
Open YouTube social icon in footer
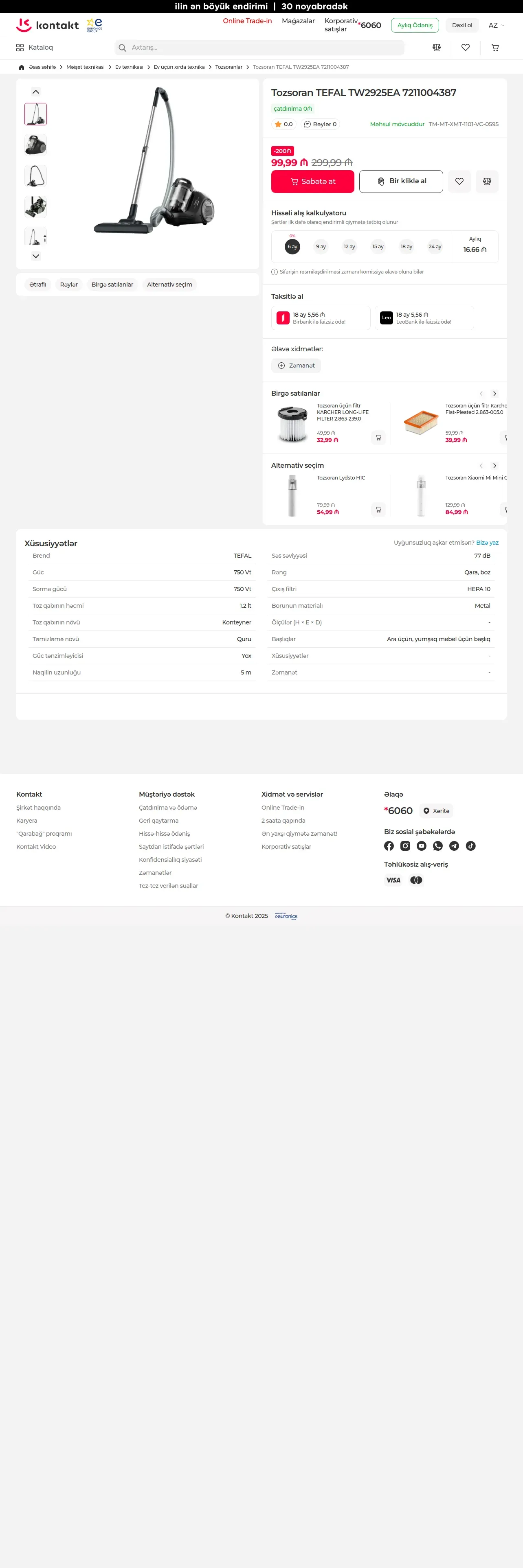pos(421,845)
